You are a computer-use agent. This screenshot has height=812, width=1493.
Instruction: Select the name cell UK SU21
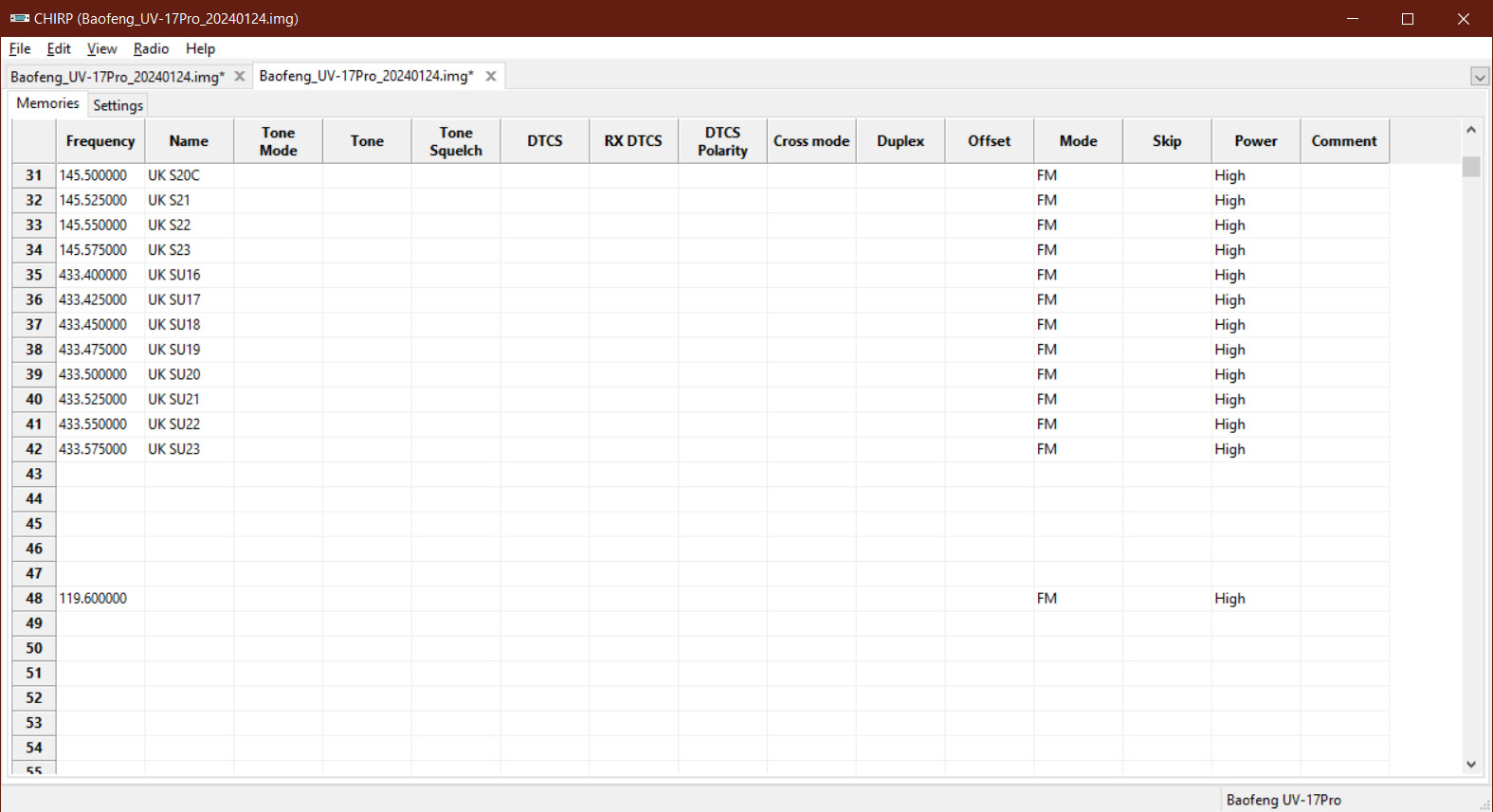189,399
